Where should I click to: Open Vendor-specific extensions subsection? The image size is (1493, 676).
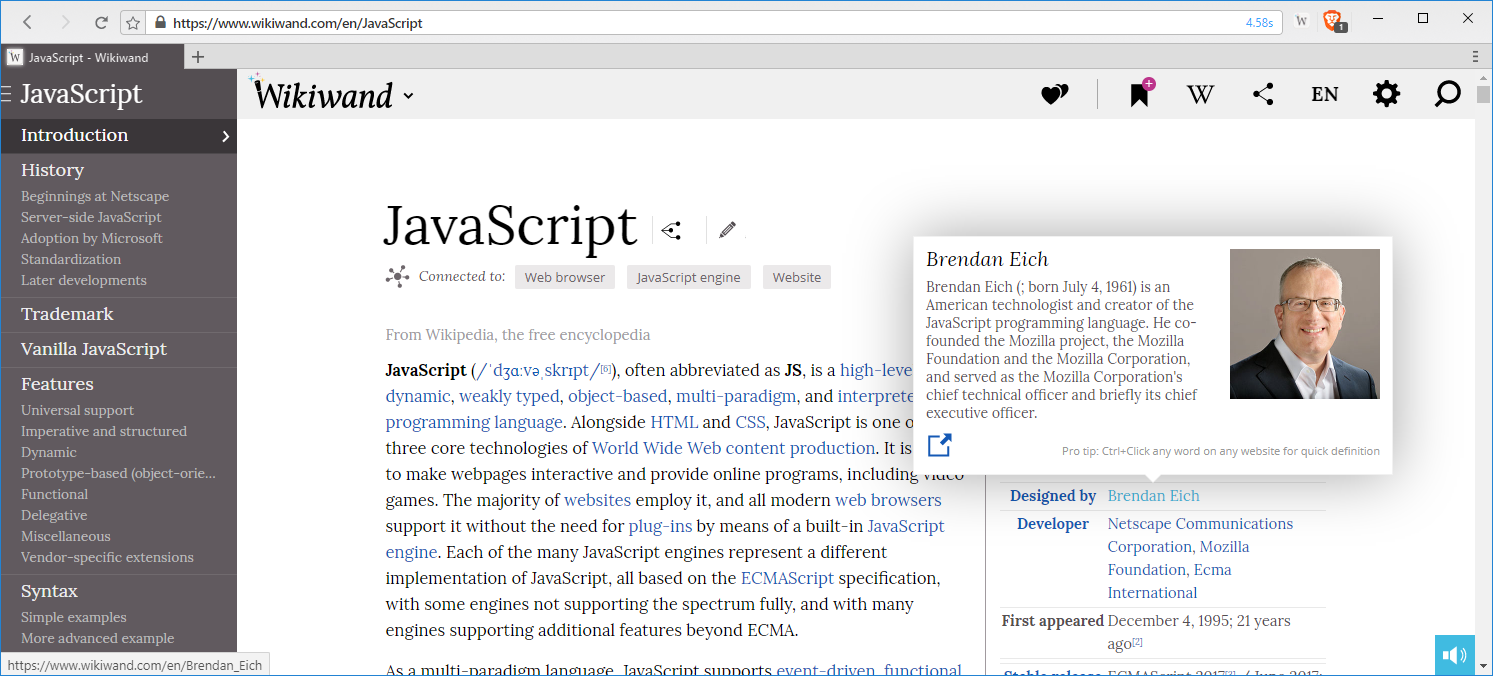pyautogui.click(x=107, y=557)
